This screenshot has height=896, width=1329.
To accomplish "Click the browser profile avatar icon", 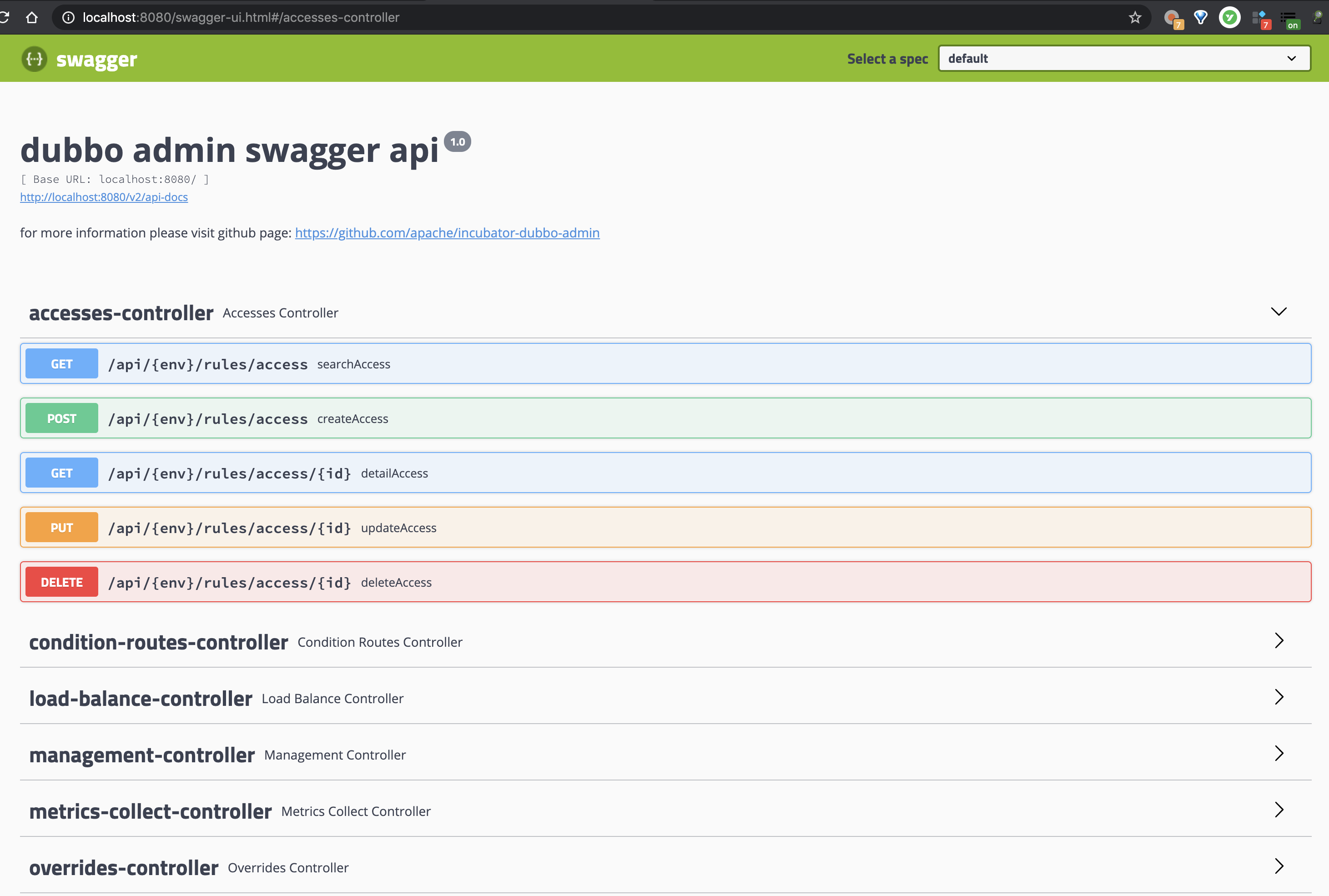I will [1319, 18].
